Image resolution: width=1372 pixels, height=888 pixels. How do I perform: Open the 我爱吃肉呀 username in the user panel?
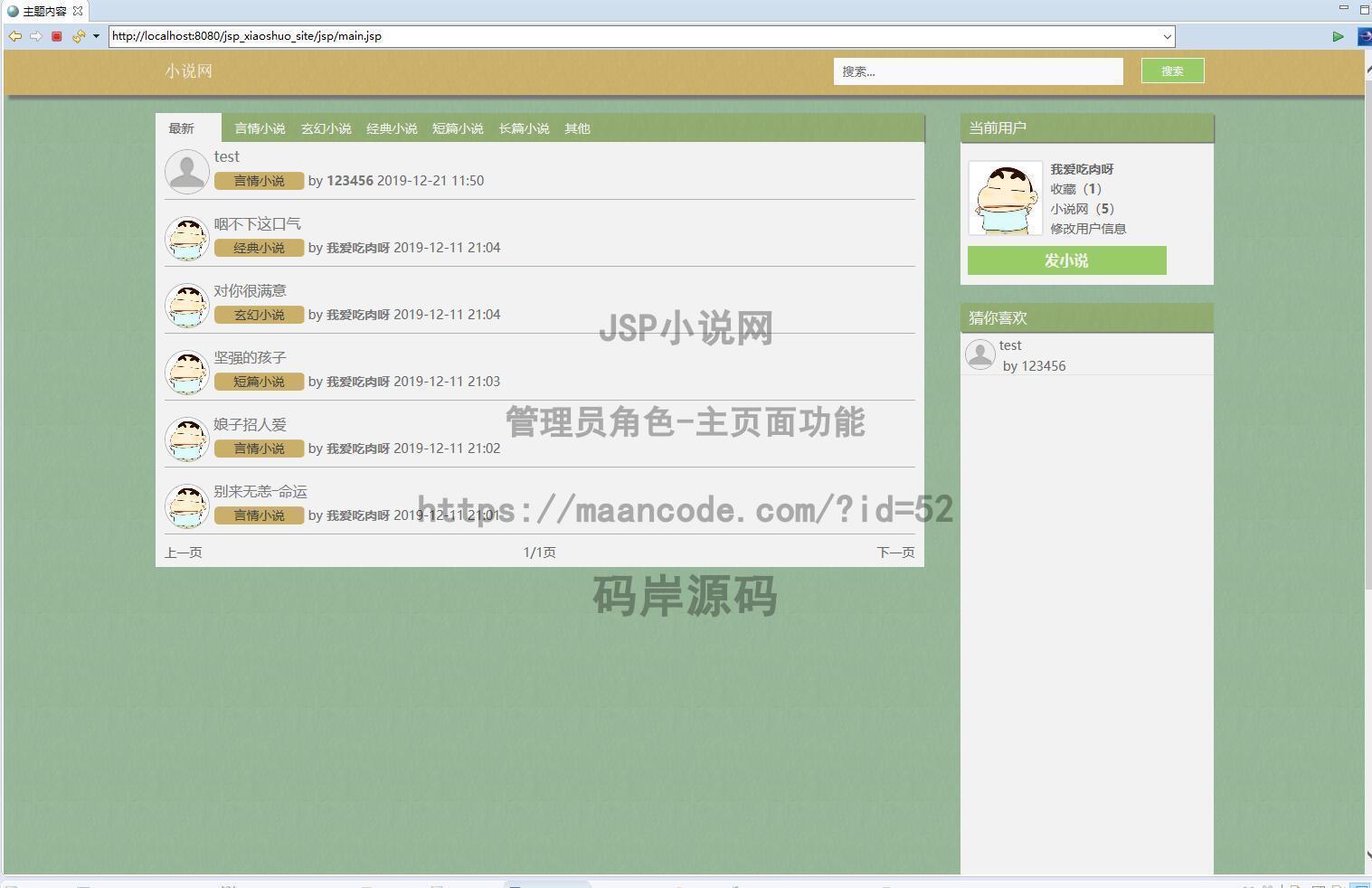click(x=1082, y=169)
